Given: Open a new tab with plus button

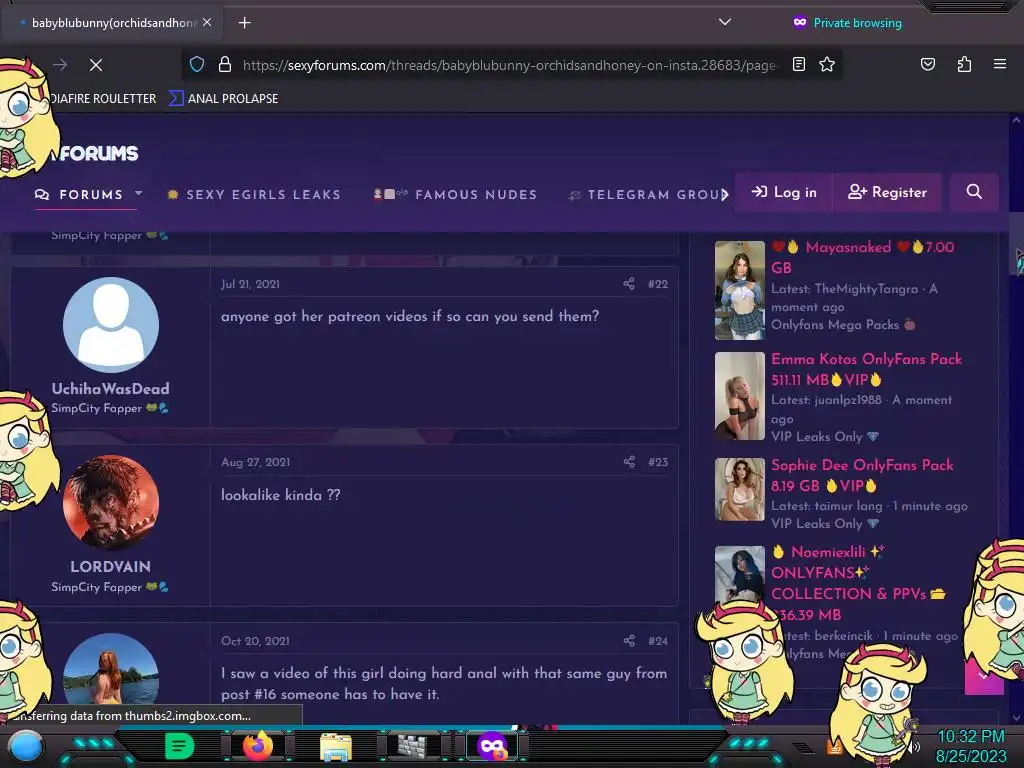Looking at the screenshot, I should 244,23.
